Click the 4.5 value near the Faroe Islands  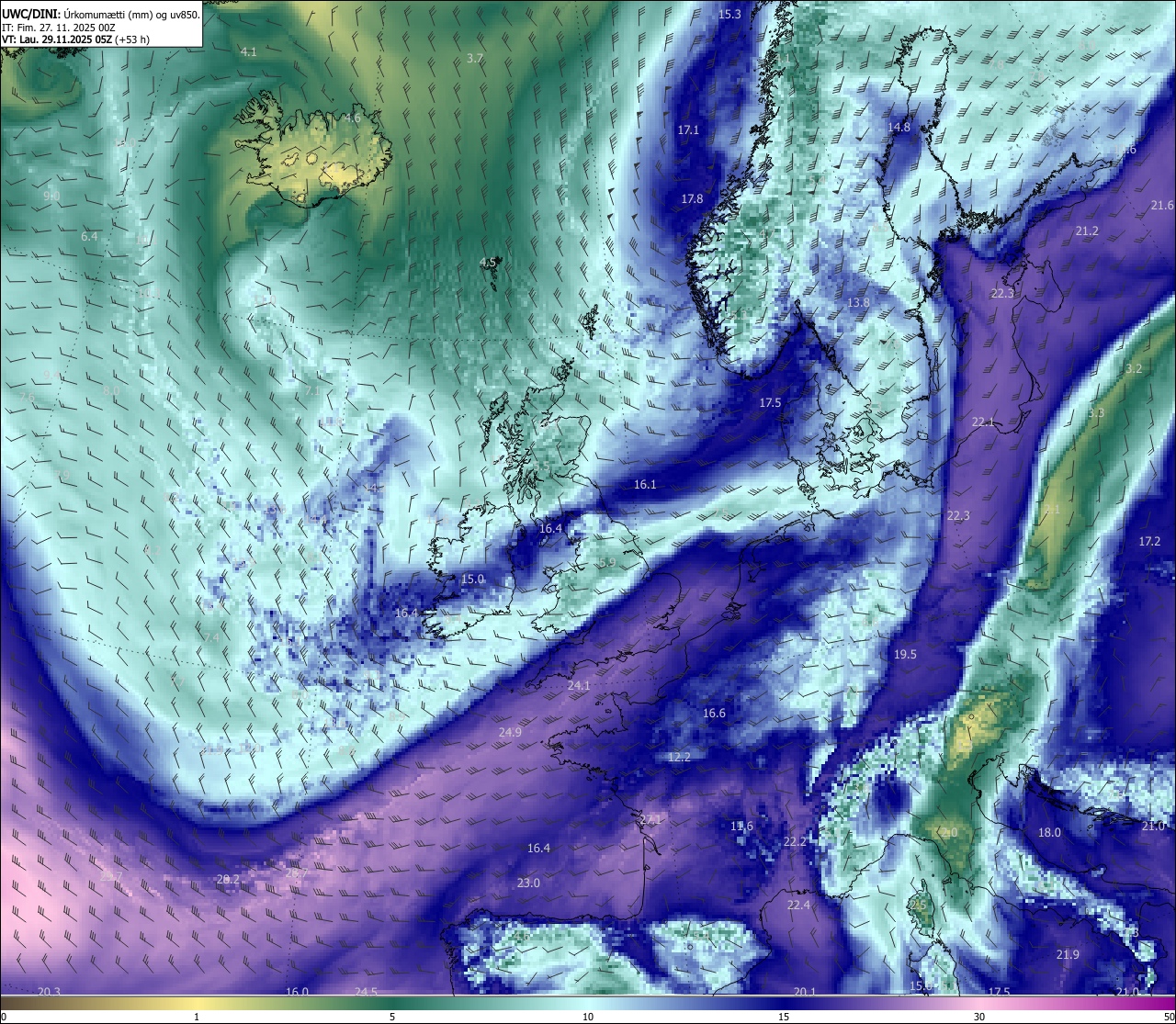[488, 263]
